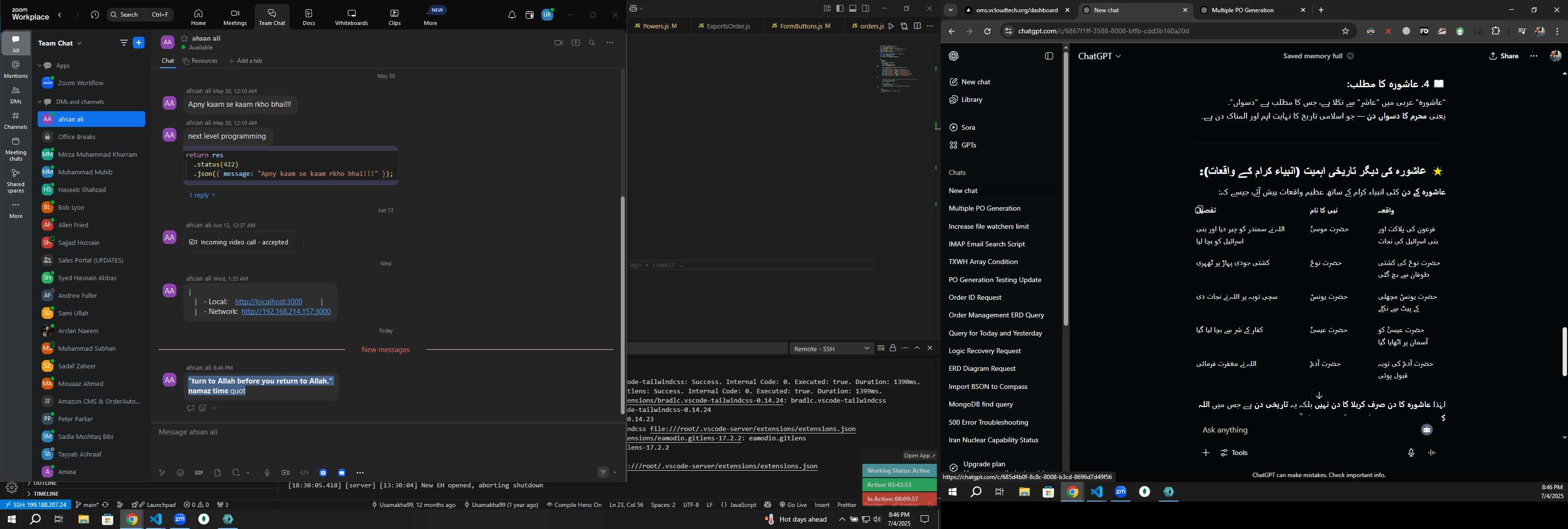Collapse the Apps section in Team Chat

tap(40, 66)
